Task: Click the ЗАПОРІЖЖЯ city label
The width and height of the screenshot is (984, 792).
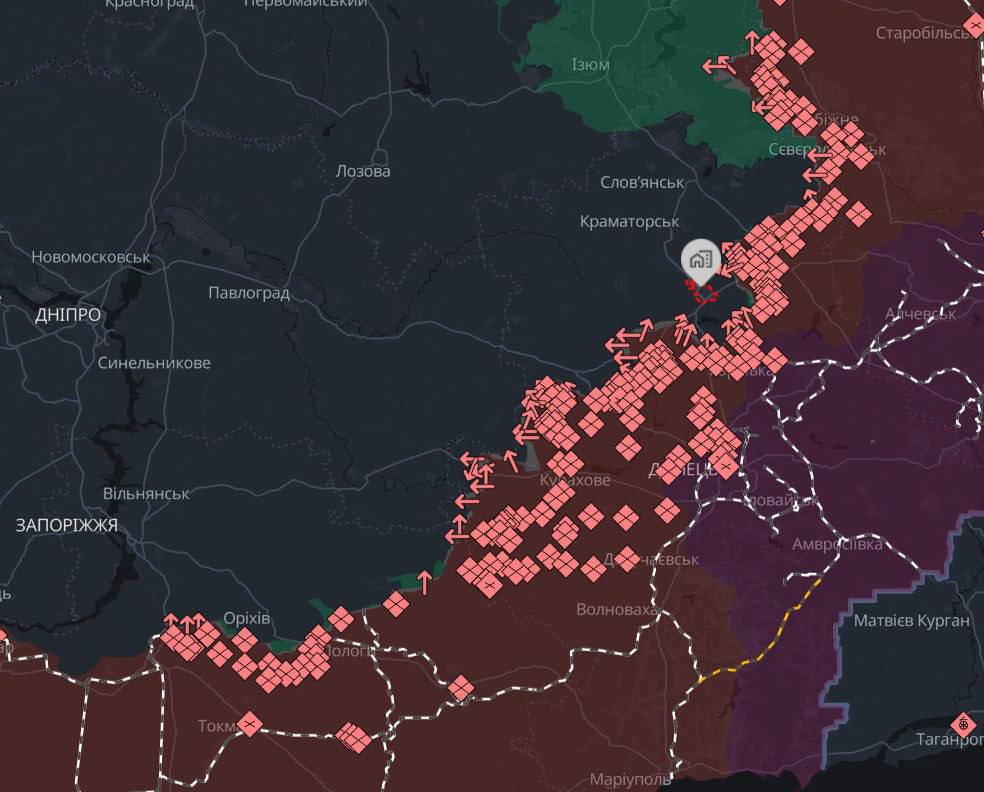Action: 67,525
